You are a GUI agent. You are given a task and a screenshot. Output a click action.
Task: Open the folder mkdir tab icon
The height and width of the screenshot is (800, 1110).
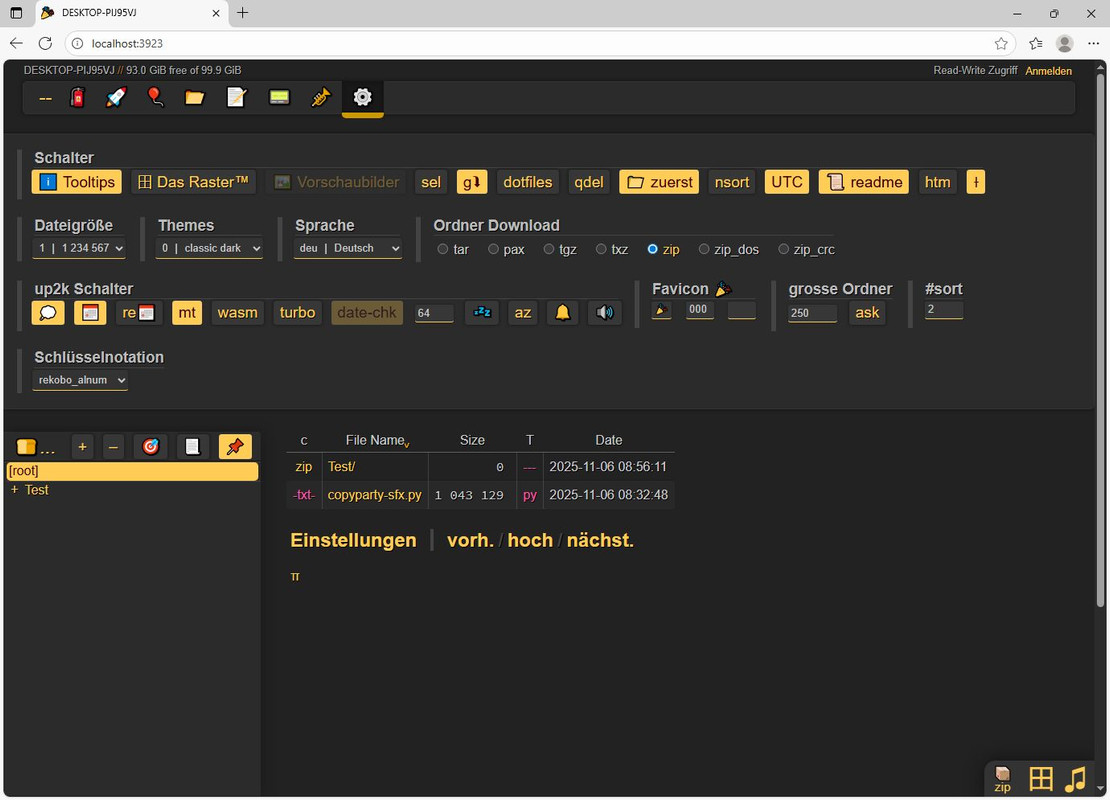(x=195, y=98)
